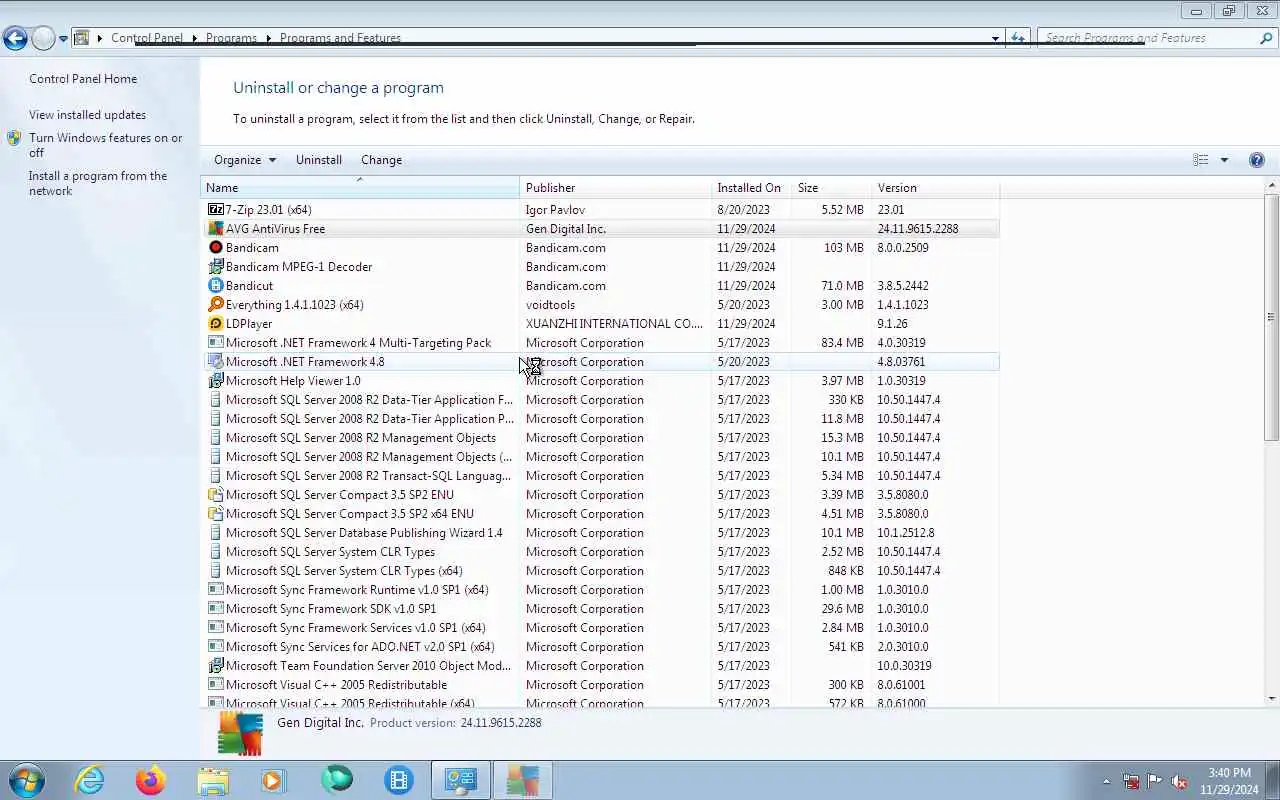Viewport: 1280px width, 800px height.
Task: Select SQL Server Compact 3.5 SP2 ENU icon
Action: pos(215,494)
